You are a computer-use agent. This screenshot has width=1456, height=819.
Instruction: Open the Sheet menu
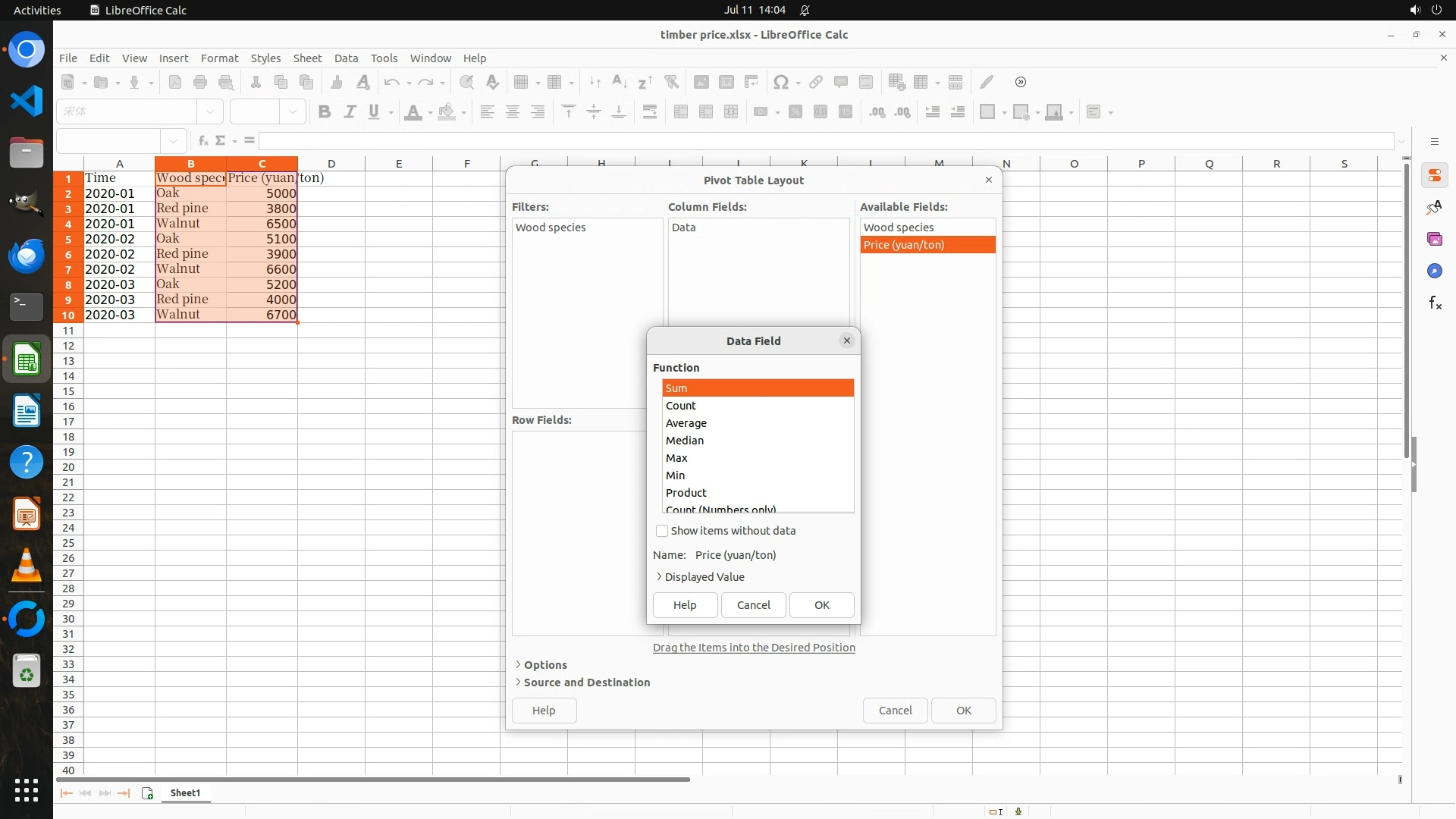[307, 58]
